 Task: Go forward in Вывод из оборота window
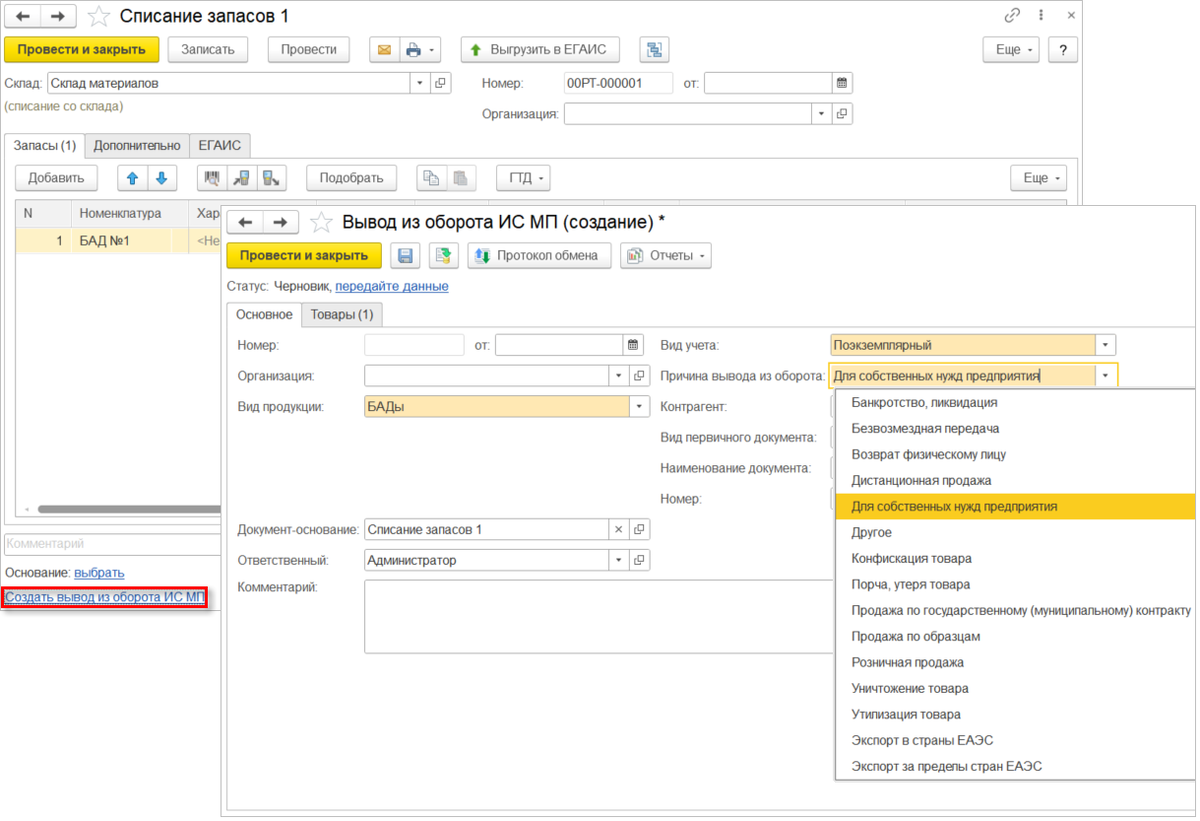(281, 222)
